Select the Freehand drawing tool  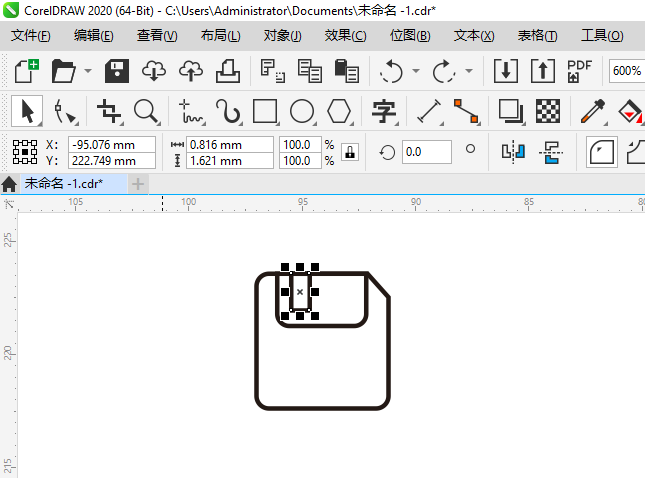point(191,111)
